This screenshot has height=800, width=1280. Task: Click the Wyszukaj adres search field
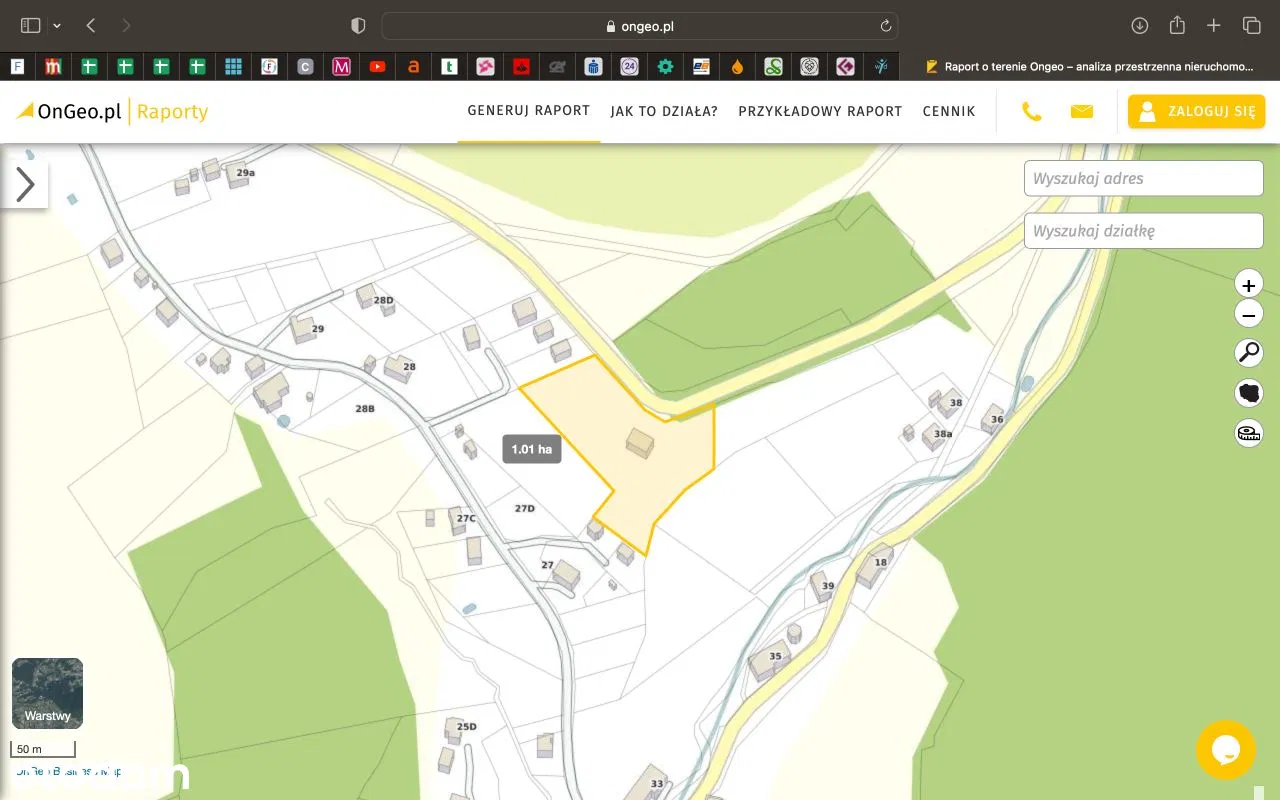click(x=1143, y=179)
